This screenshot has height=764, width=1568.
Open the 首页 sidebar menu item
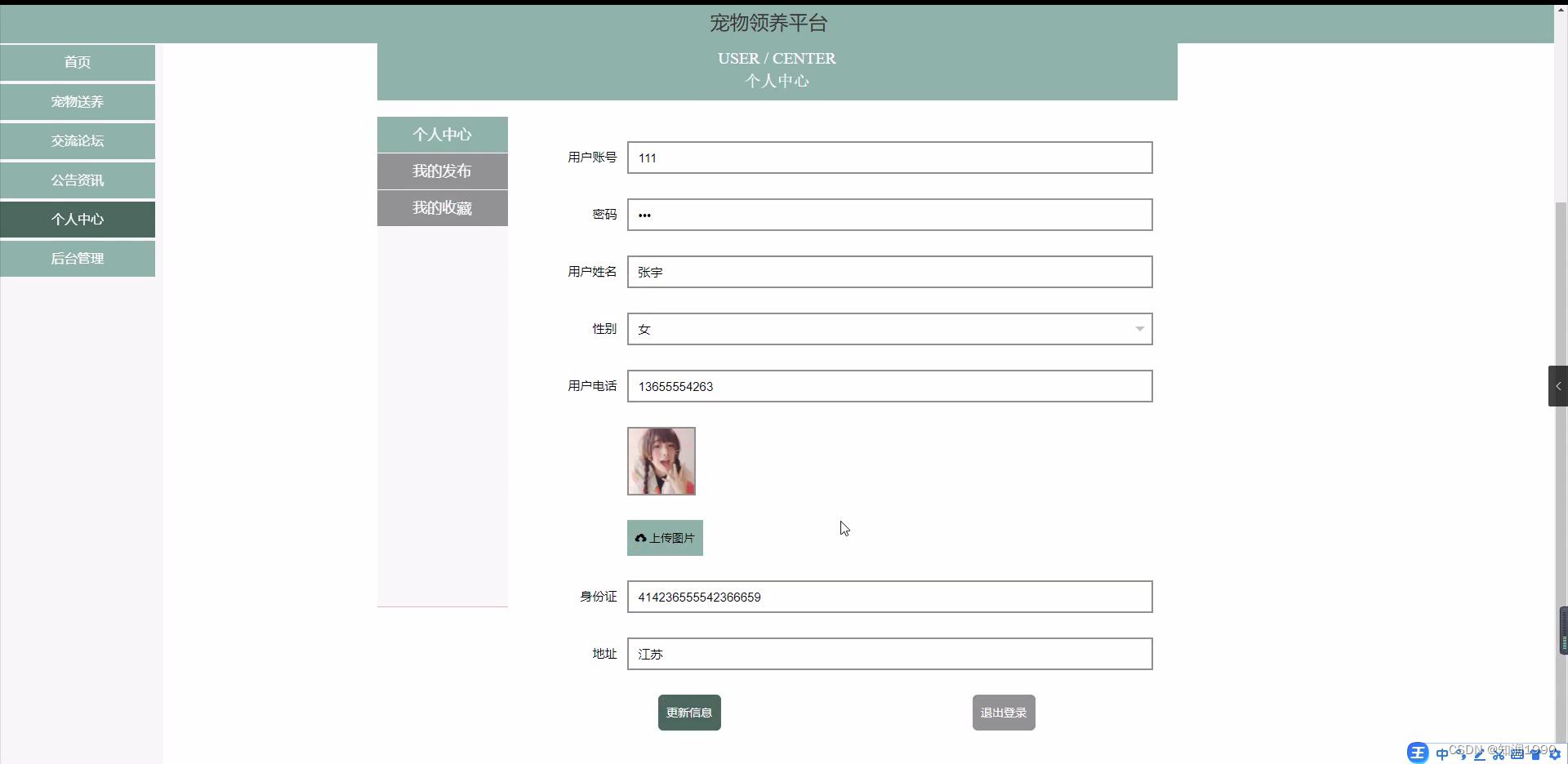[78, 62]
